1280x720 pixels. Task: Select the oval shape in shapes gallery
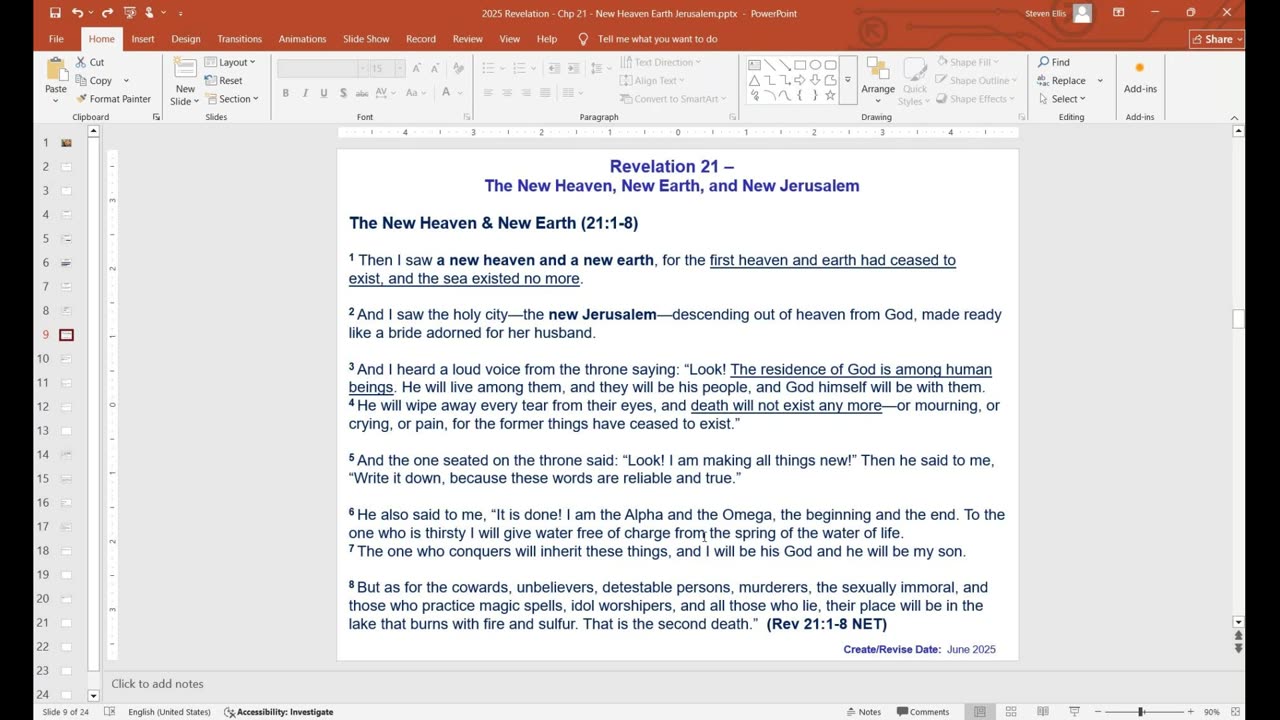[816, 65]
